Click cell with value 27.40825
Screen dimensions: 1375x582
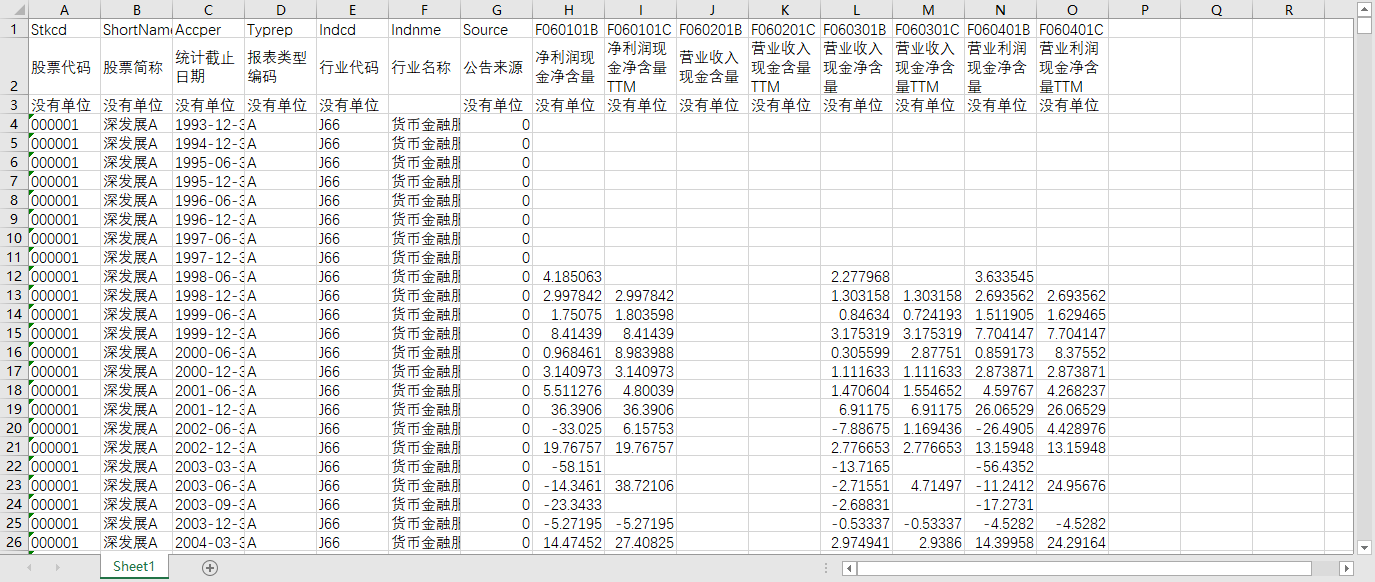click(641, 542)
